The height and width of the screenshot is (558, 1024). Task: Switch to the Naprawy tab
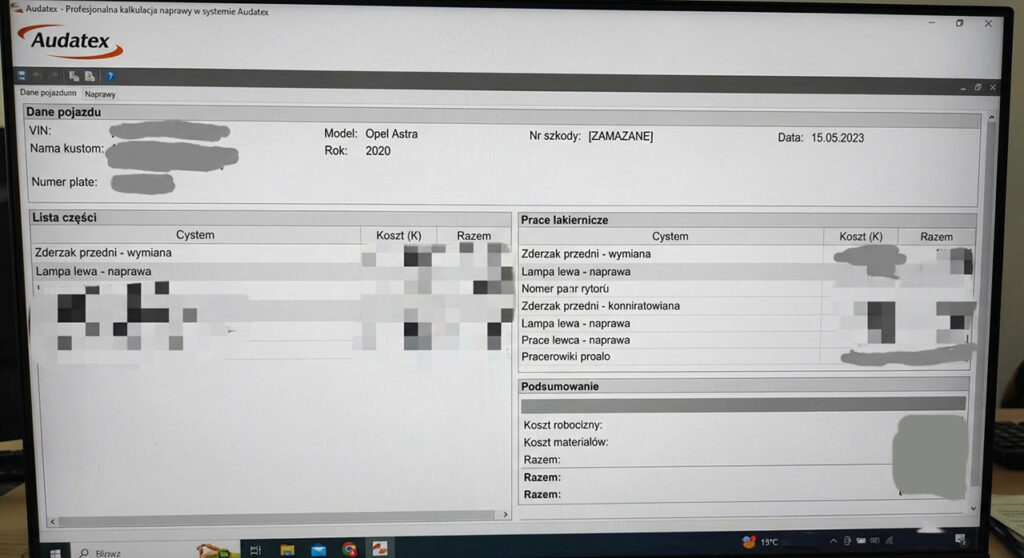click(x=100, y=94)
